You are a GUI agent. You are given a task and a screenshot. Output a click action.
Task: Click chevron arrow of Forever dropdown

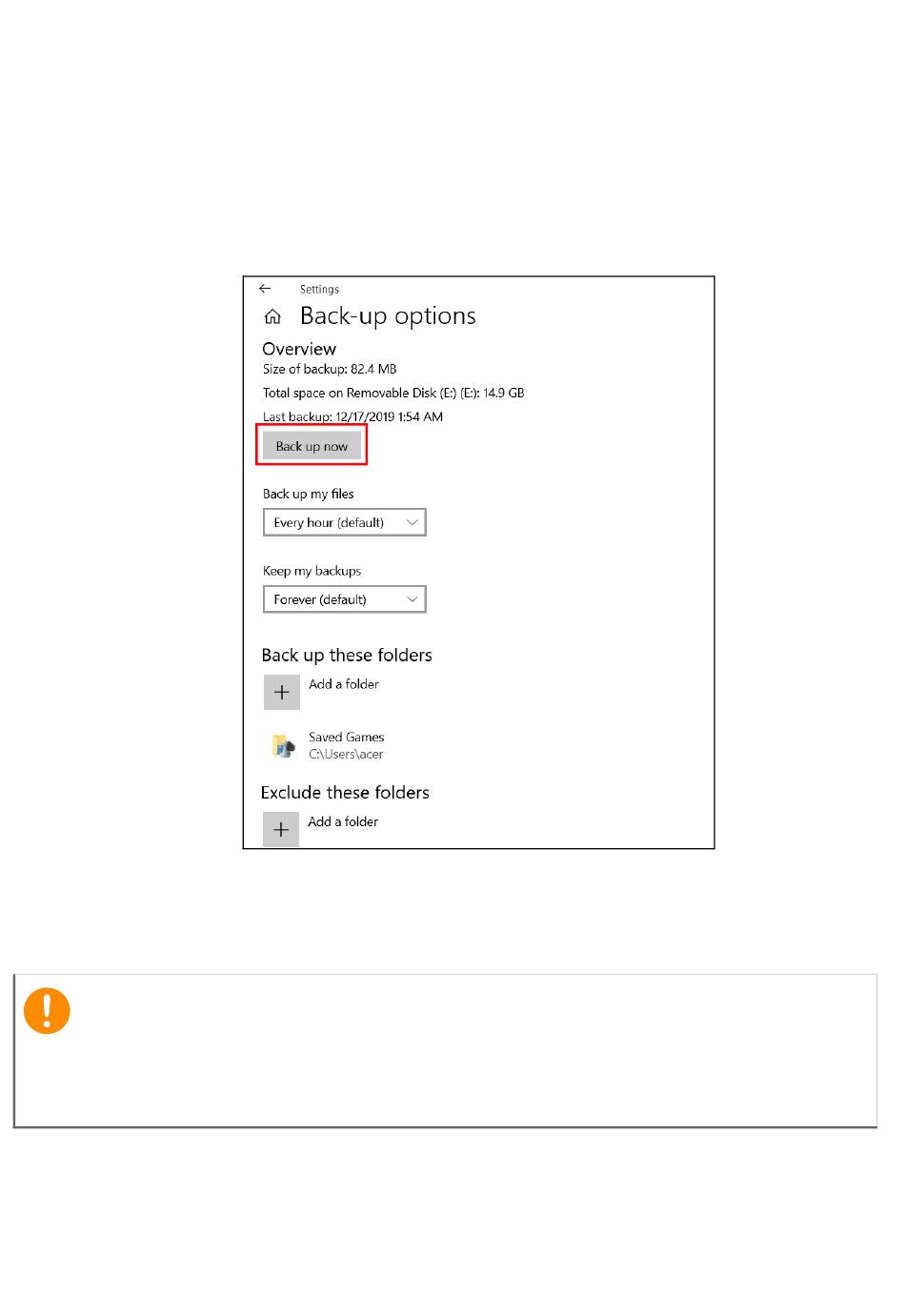coord(412,599)
